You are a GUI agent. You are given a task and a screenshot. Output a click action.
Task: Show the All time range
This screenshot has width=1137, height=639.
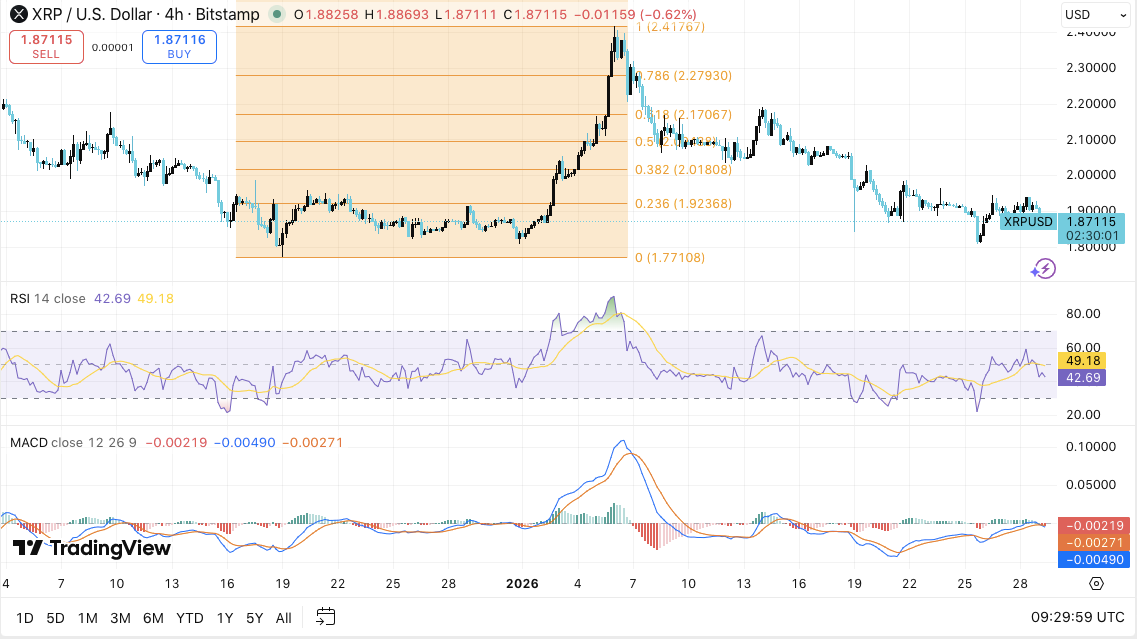point(284,618)
